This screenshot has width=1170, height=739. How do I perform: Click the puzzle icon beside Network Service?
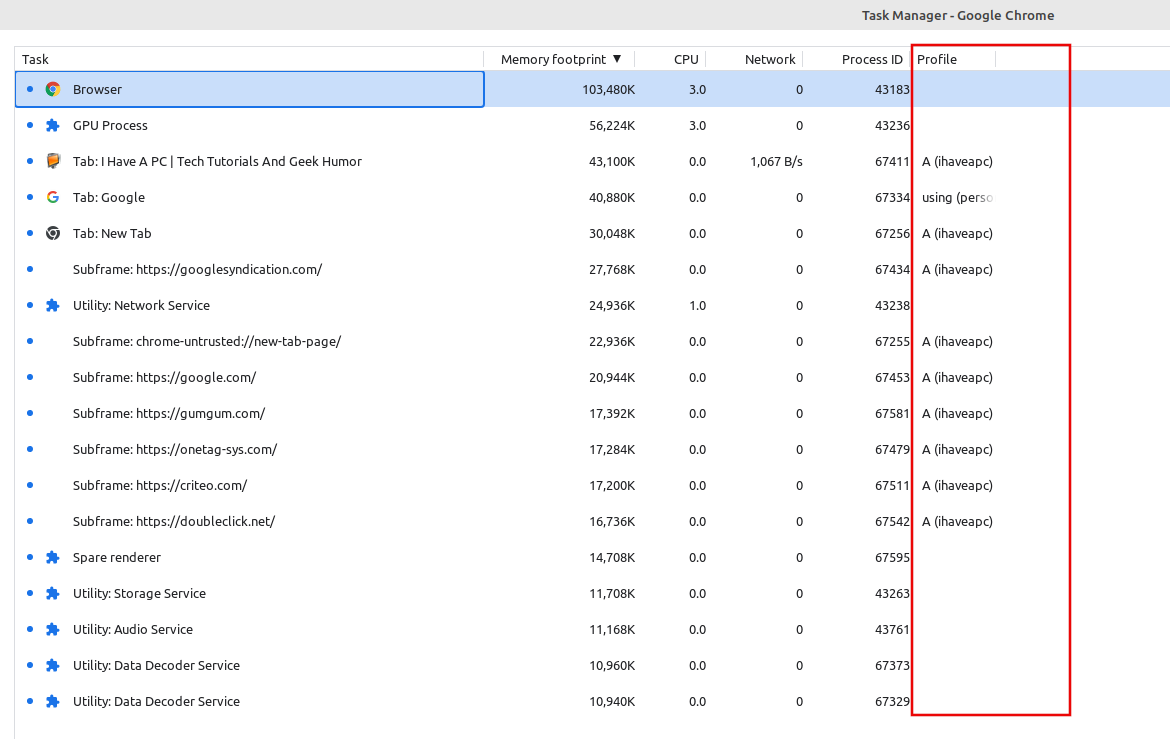(53, 305)
